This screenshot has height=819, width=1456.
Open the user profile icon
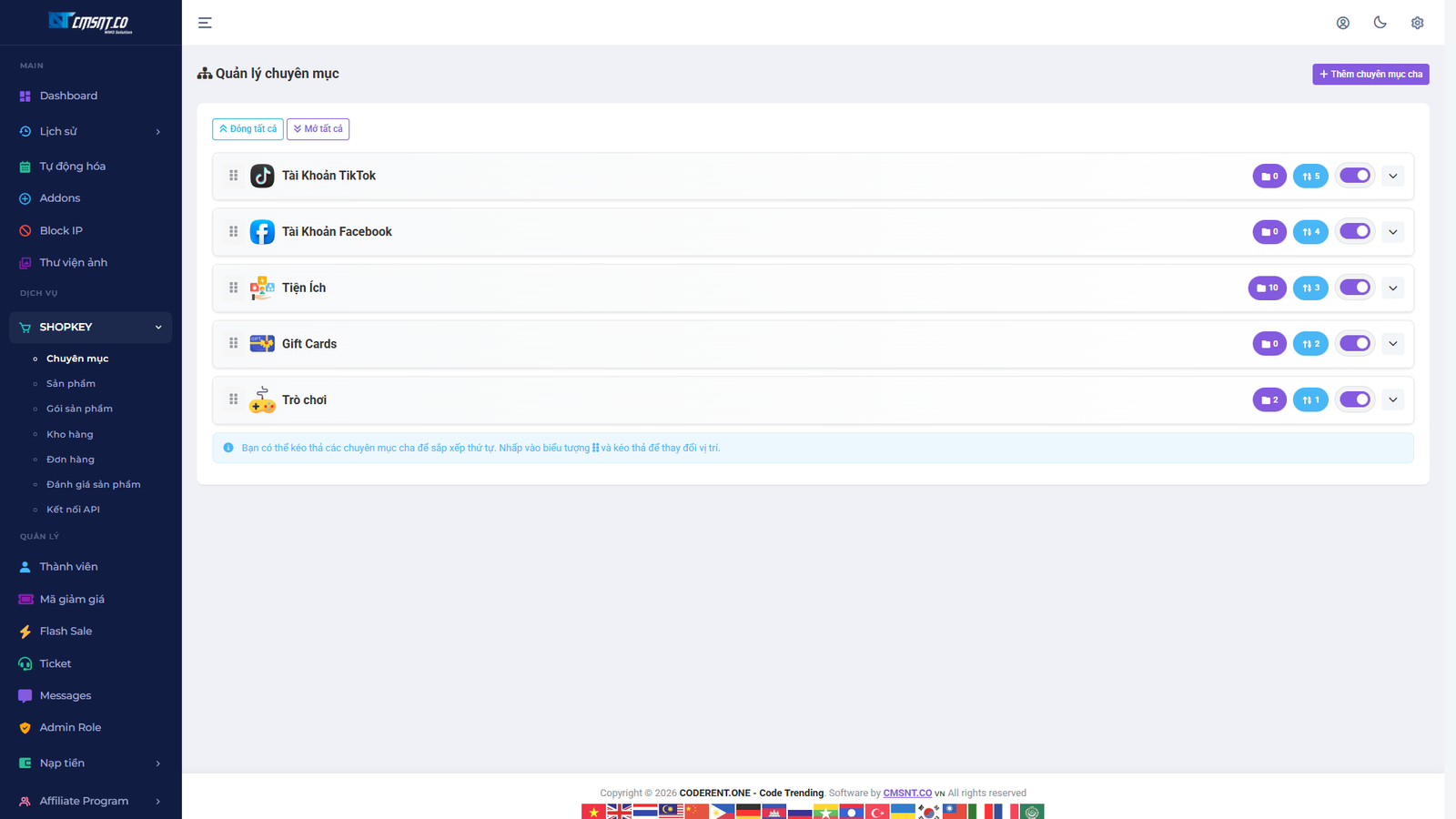1342,23
